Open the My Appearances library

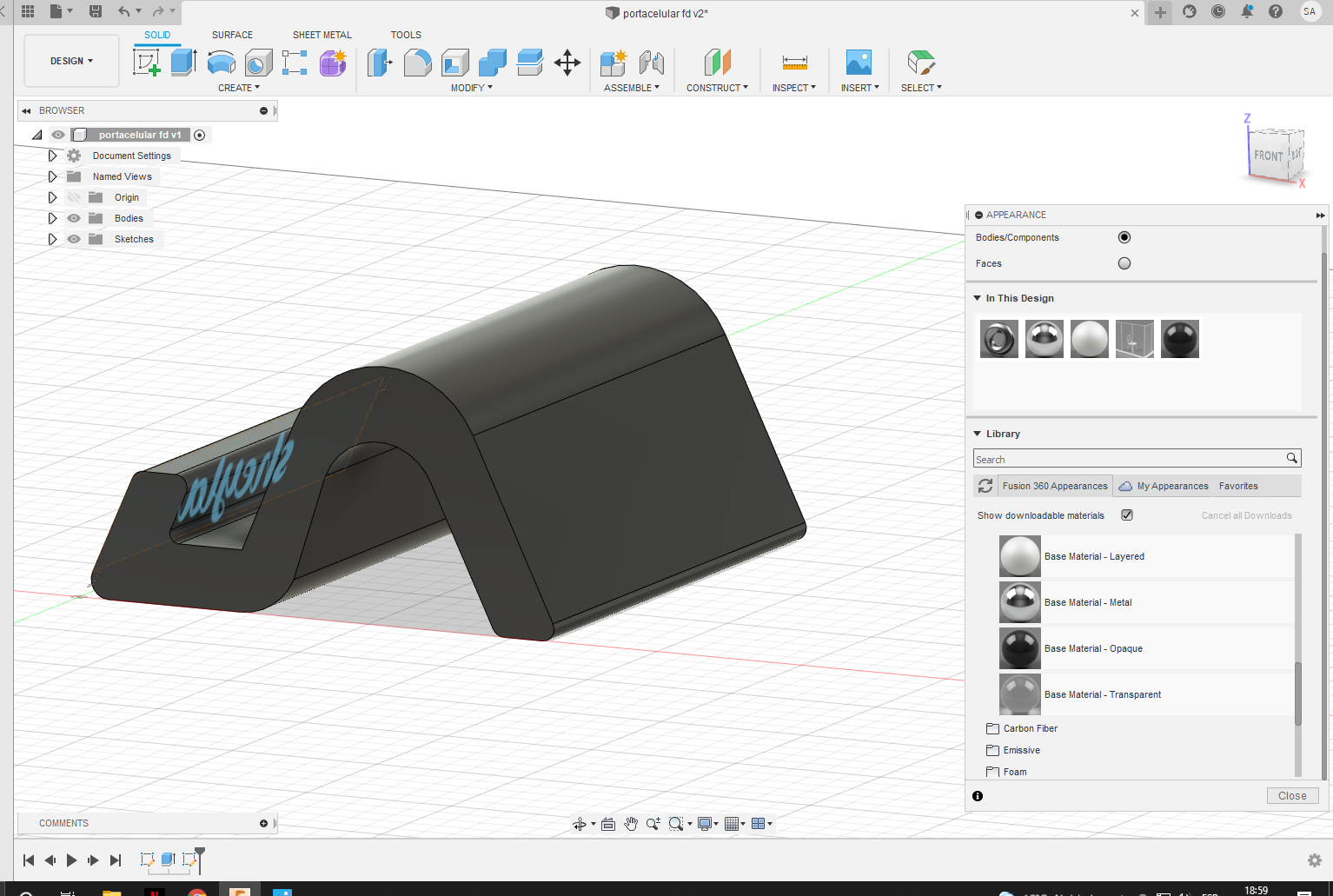pos(1171,486)
